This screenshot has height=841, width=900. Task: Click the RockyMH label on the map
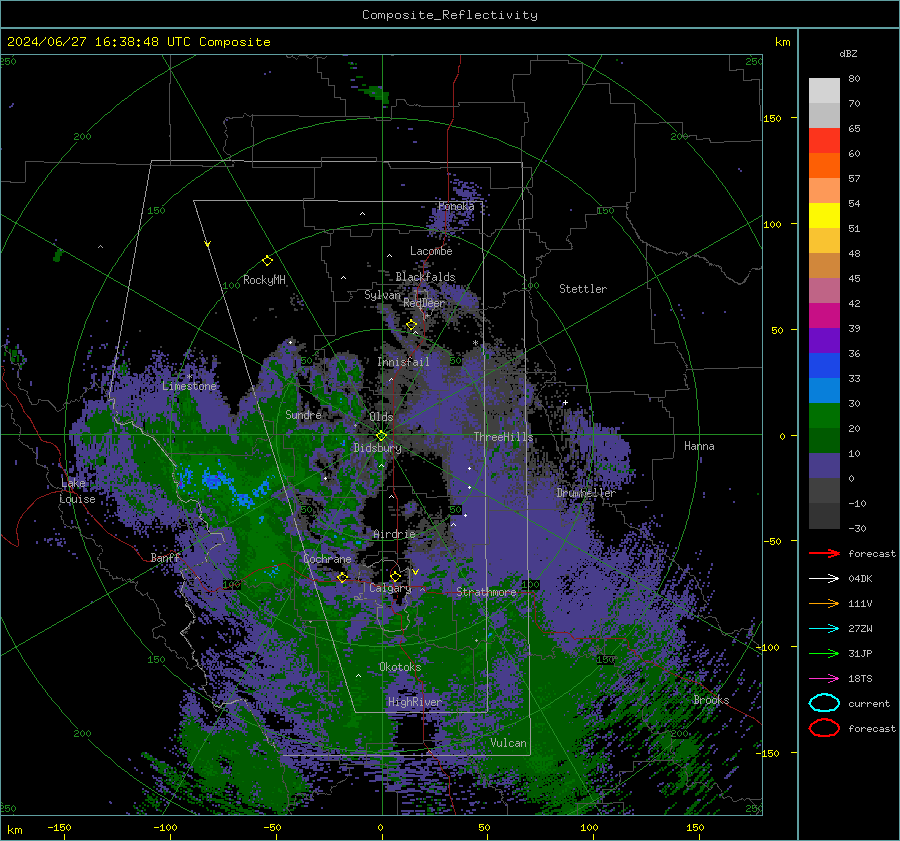click(264, 280)
